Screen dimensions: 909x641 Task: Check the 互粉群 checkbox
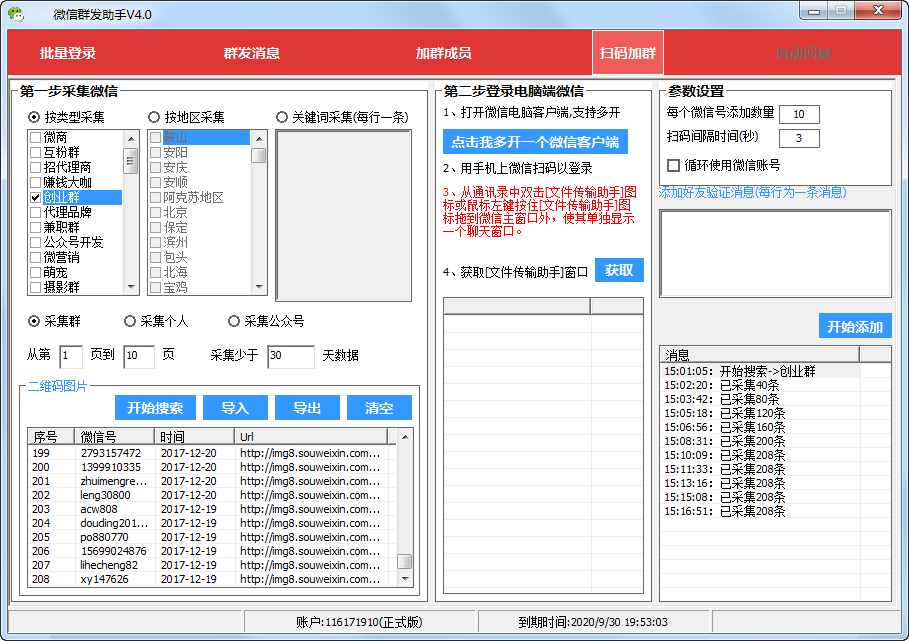point(35,152)
